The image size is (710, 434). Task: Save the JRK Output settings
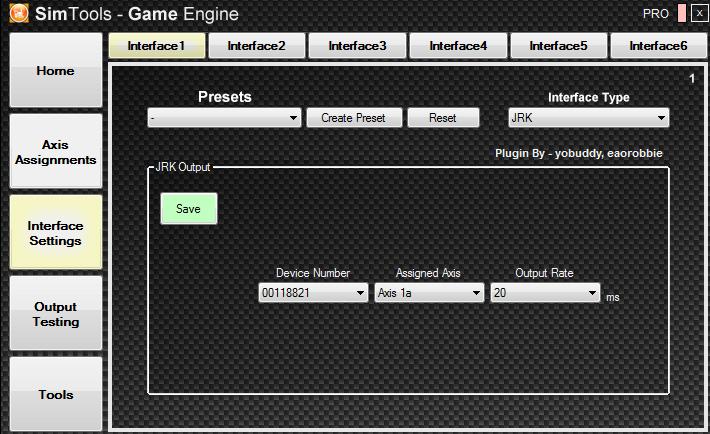coord(188,209)
